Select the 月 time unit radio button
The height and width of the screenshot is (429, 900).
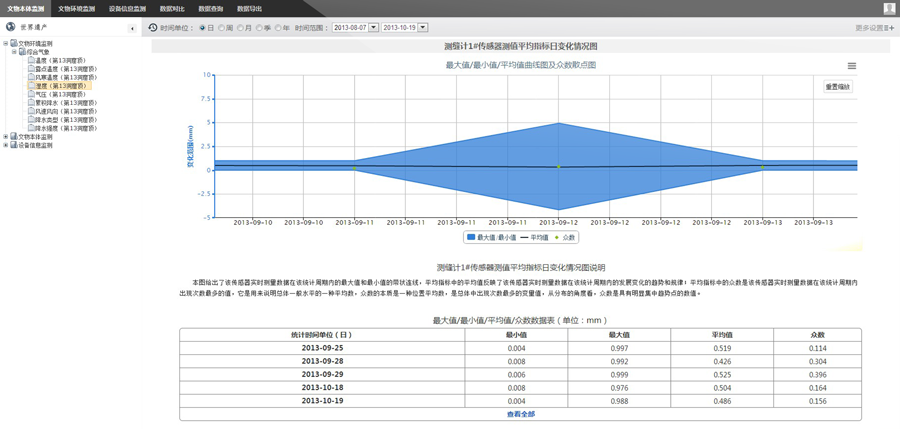tap(241, 28)
